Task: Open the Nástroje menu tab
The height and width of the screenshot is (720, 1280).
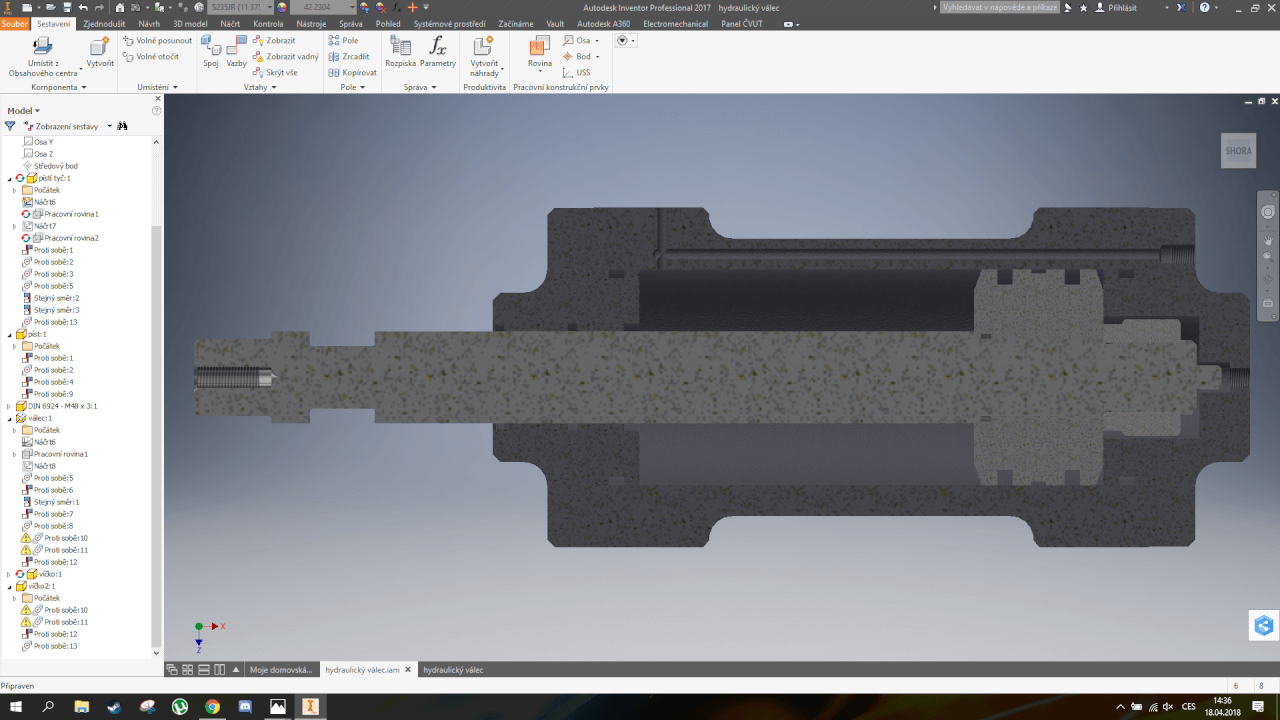Action: (x=311, y=23)
